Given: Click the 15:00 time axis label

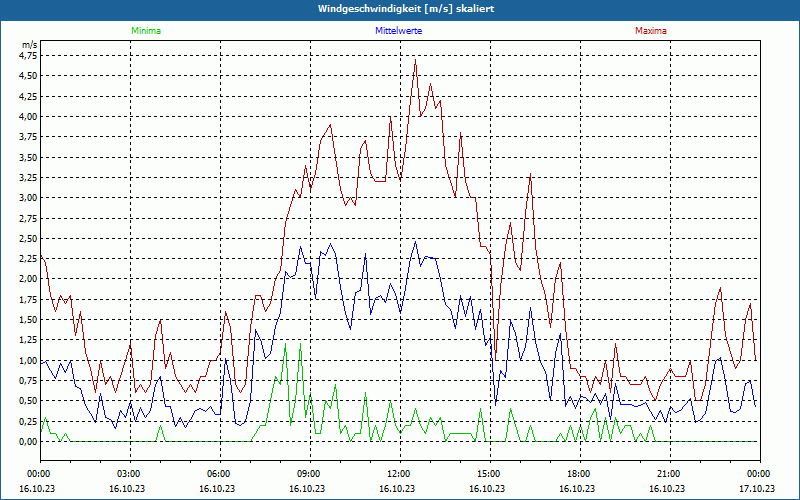Looking at the screenshot, I should point(490,474).
